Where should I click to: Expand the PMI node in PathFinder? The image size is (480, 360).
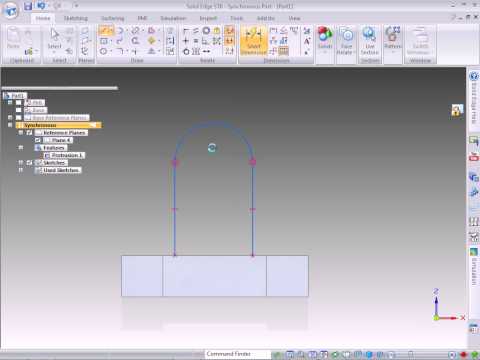[x=10, y=102]
